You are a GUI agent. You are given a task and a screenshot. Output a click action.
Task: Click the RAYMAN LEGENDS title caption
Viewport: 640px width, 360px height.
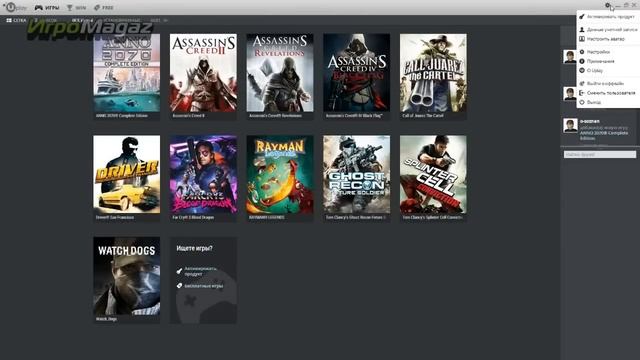pyautogui.click(x=267, y=218)
